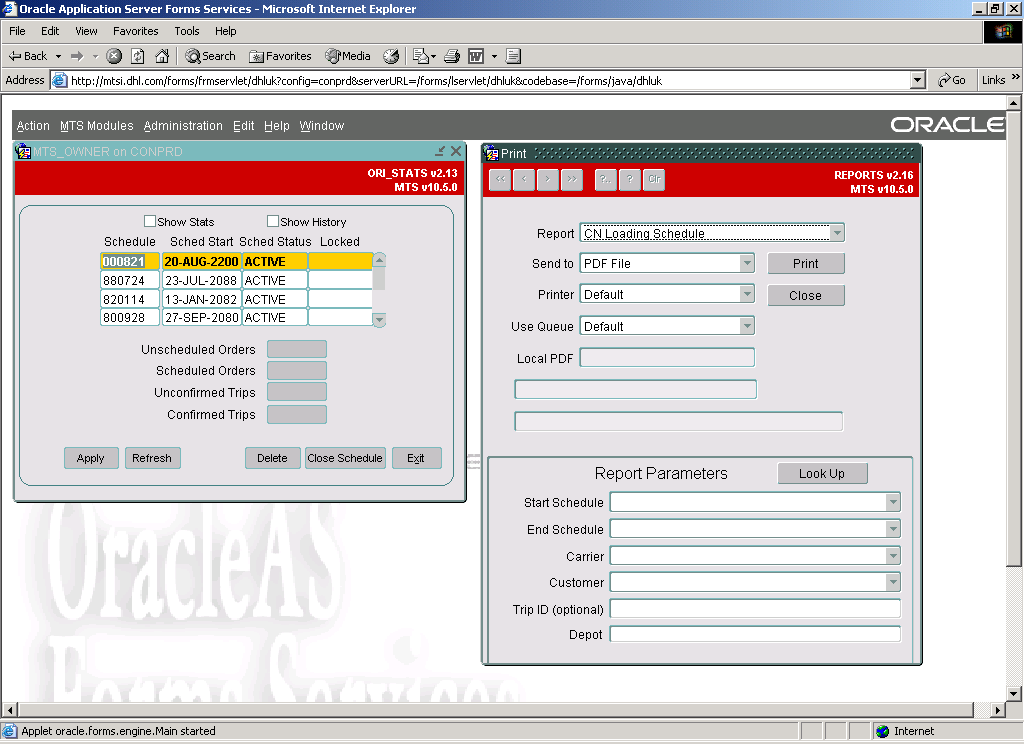The width and height of the screenshot is (1024, 744).
Task: Select the 27-SEP-2080 Sched Start cell
Action: point(201,317)
